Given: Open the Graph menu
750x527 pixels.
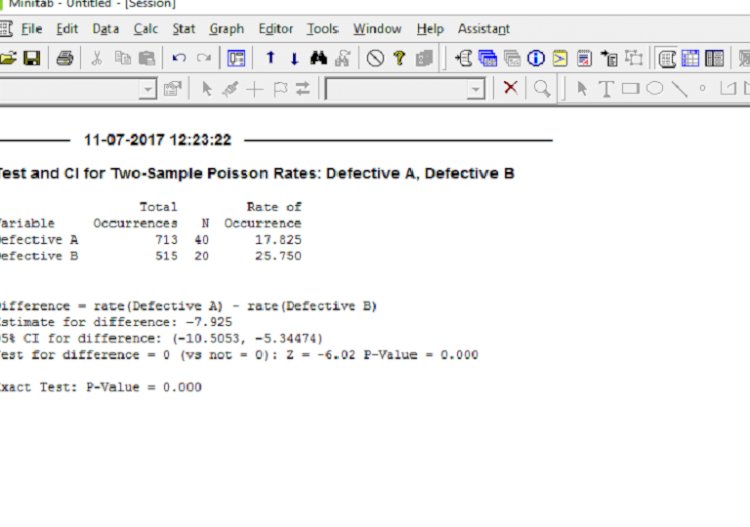Looking at the screenshot, I should (226, 29).
